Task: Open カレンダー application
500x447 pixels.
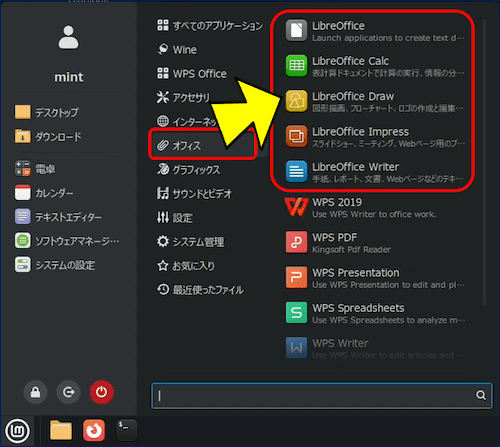Action: (44, 193)
